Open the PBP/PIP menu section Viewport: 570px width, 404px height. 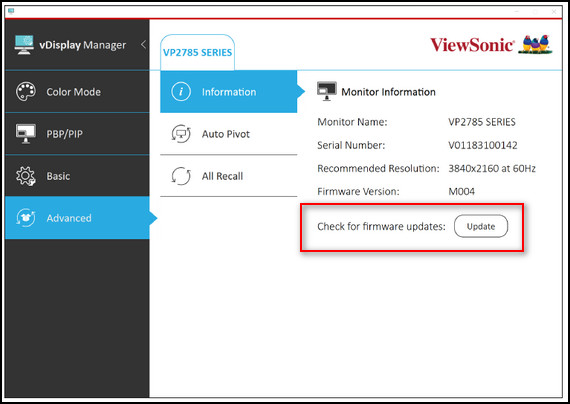(x=77, y=134)
